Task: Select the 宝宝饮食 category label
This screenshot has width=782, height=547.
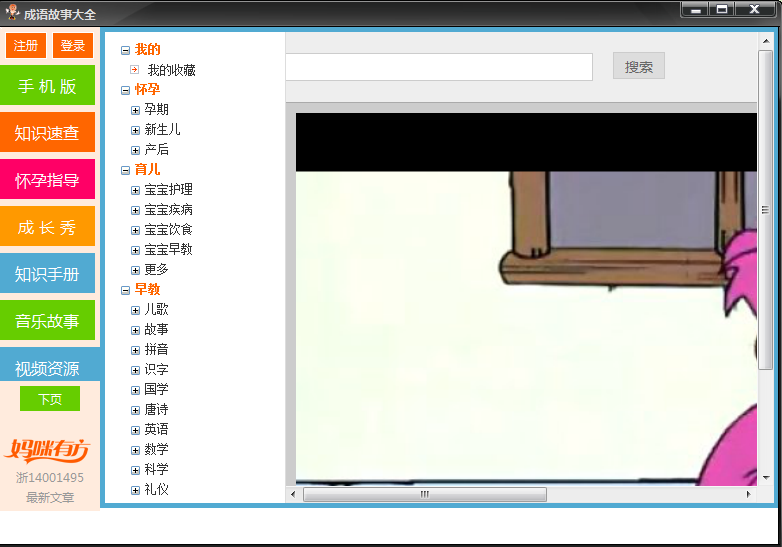Action: [169, 230]
